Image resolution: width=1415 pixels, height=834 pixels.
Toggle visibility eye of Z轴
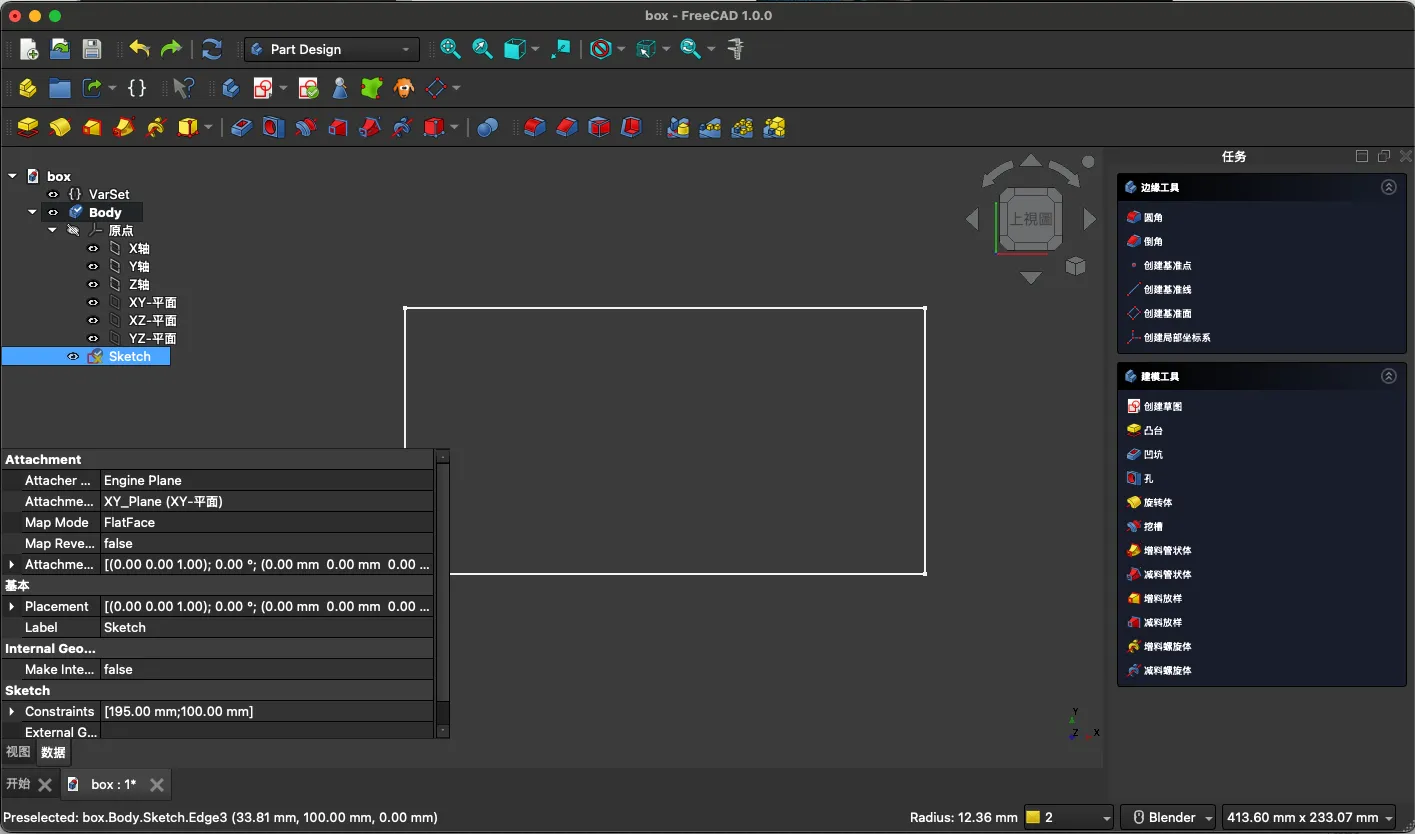pos(93,285)
